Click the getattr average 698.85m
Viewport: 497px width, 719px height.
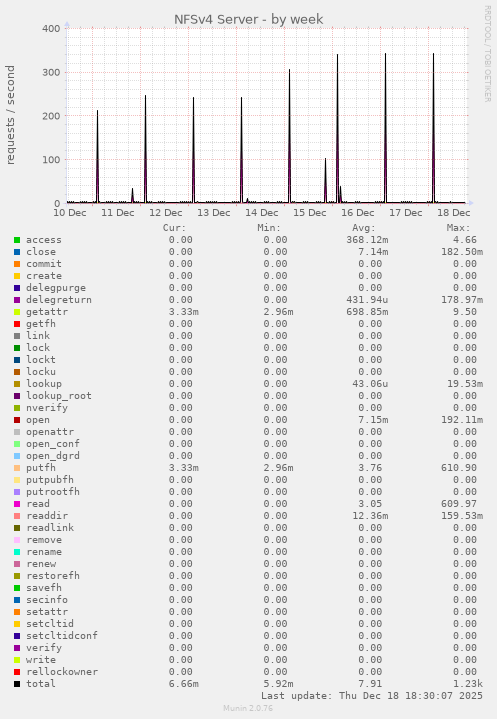click(x=367, y=312)
